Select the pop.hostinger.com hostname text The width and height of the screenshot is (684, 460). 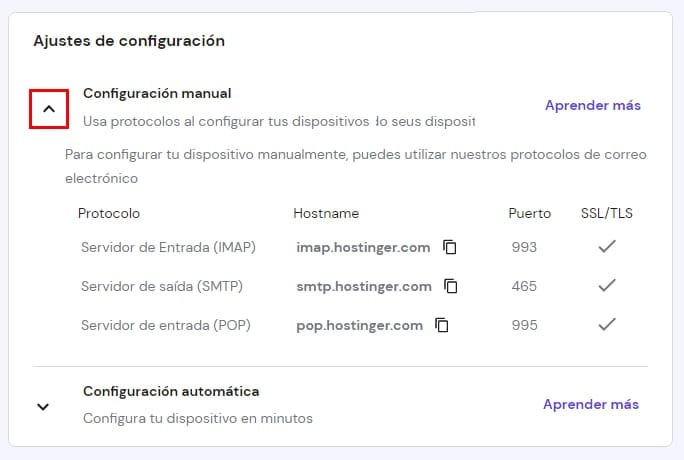tap(359, 325)
